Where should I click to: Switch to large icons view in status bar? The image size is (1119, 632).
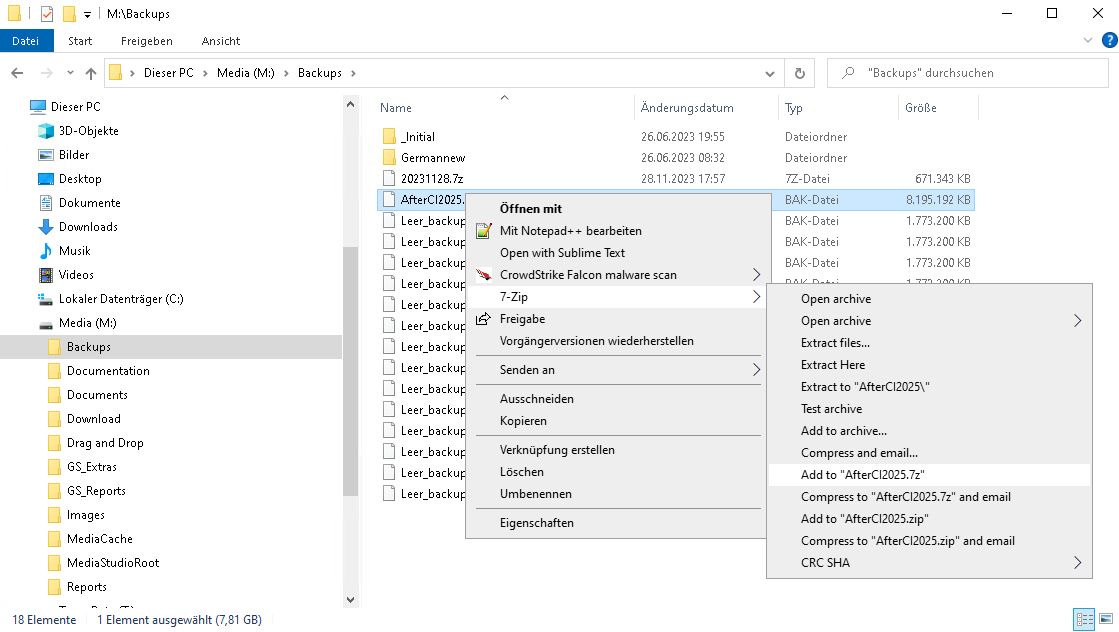coord(1104,620)
